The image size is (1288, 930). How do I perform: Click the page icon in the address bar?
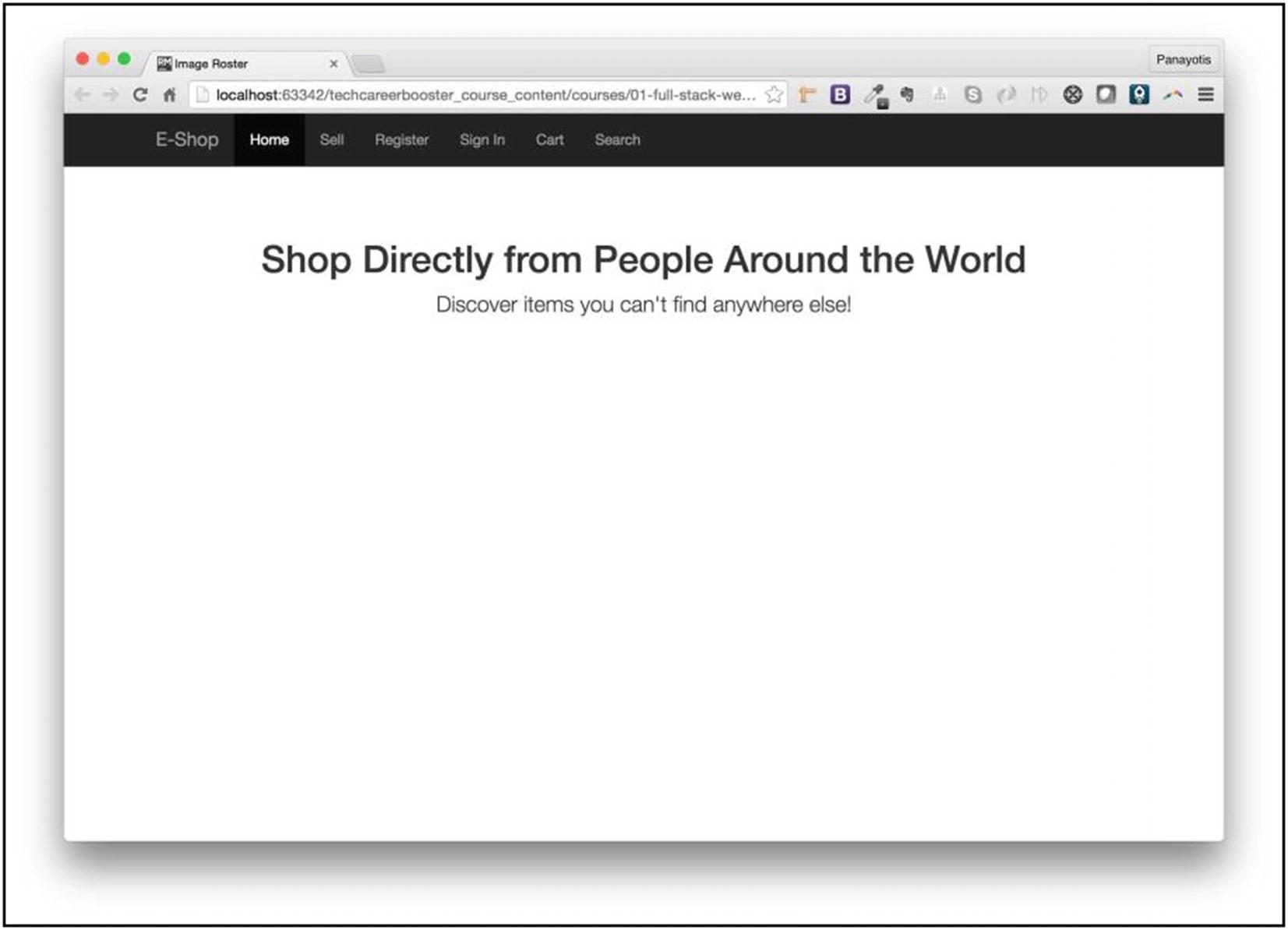(201, 94)
